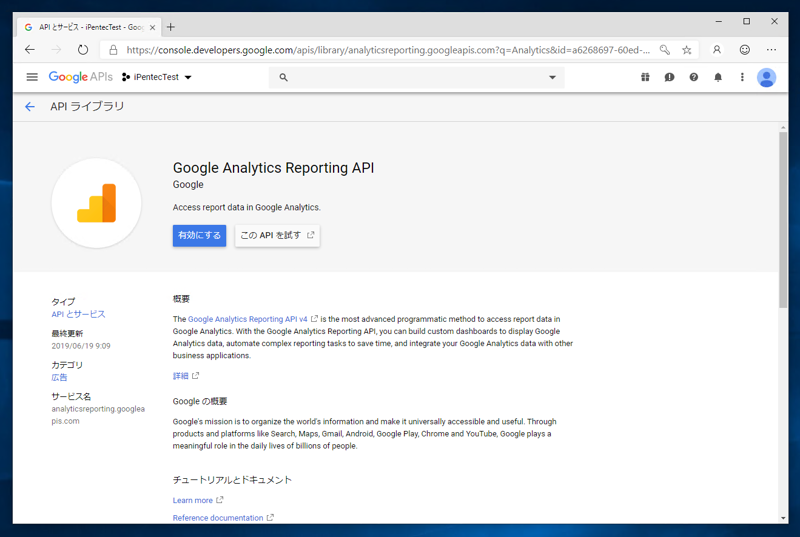The image size is (800, 537).
Task: Click the page vertical scrollbar thumb
Action: 783,220
